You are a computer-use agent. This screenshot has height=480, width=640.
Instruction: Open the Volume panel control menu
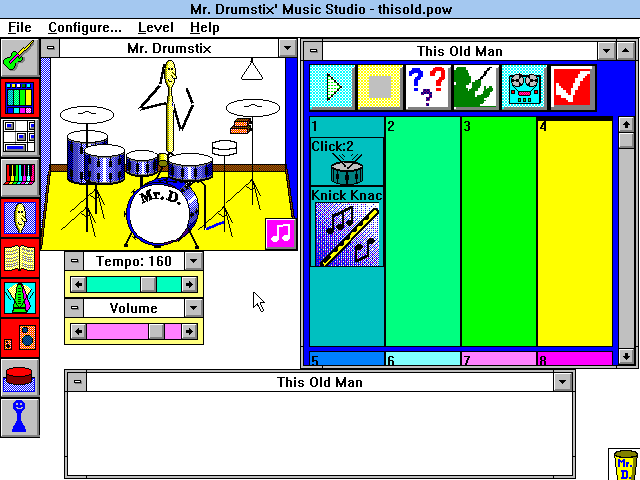(x=74, y=308)
